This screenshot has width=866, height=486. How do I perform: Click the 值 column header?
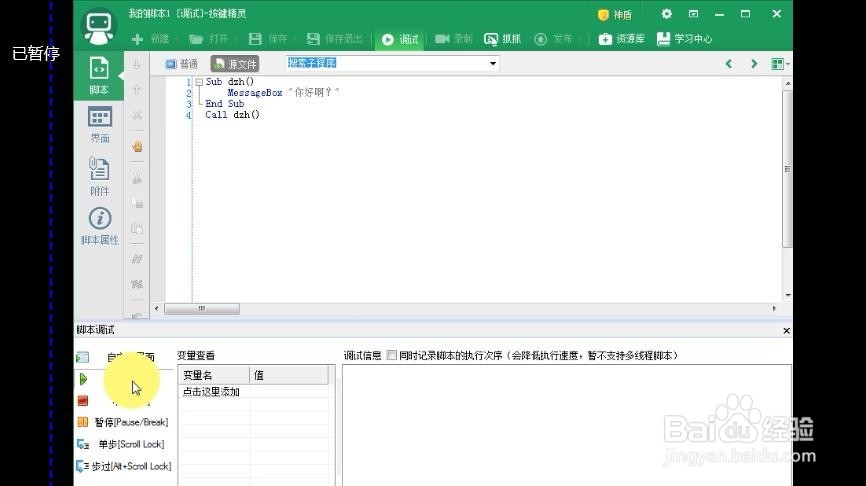[289, 376]
